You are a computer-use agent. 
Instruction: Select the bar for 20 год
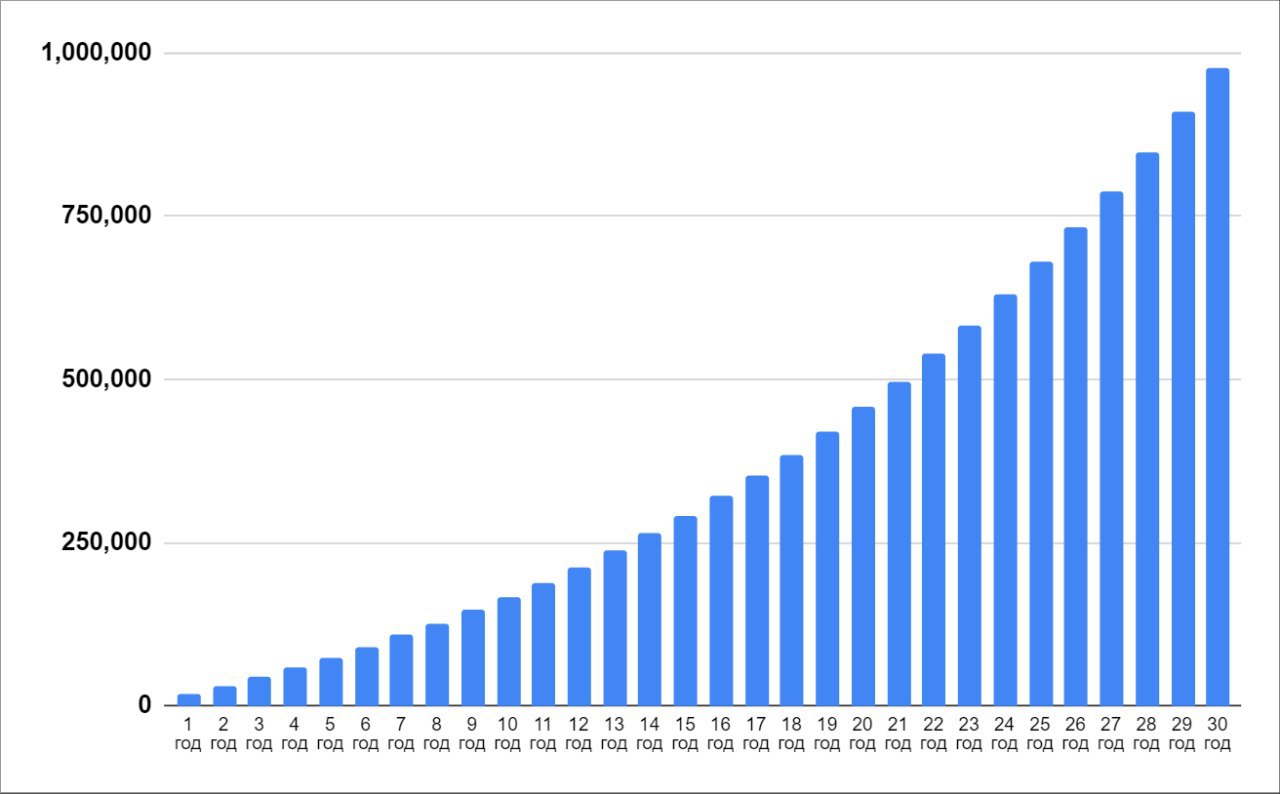[863, 556]
